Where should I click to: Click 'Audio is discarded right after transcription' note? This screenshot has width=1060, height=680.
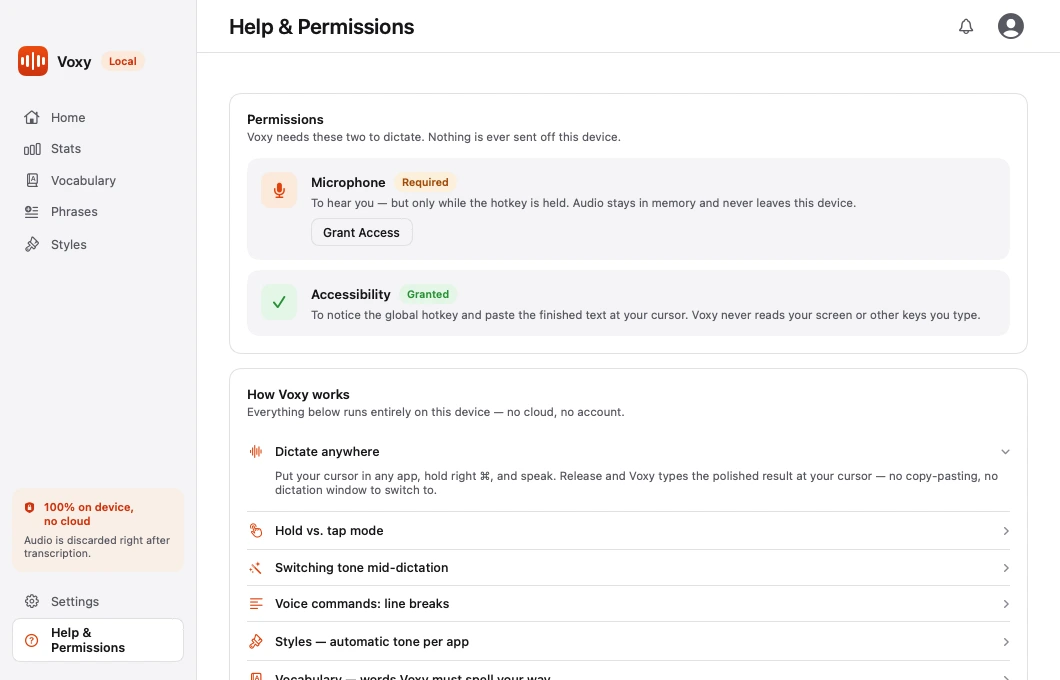[97, 546]
